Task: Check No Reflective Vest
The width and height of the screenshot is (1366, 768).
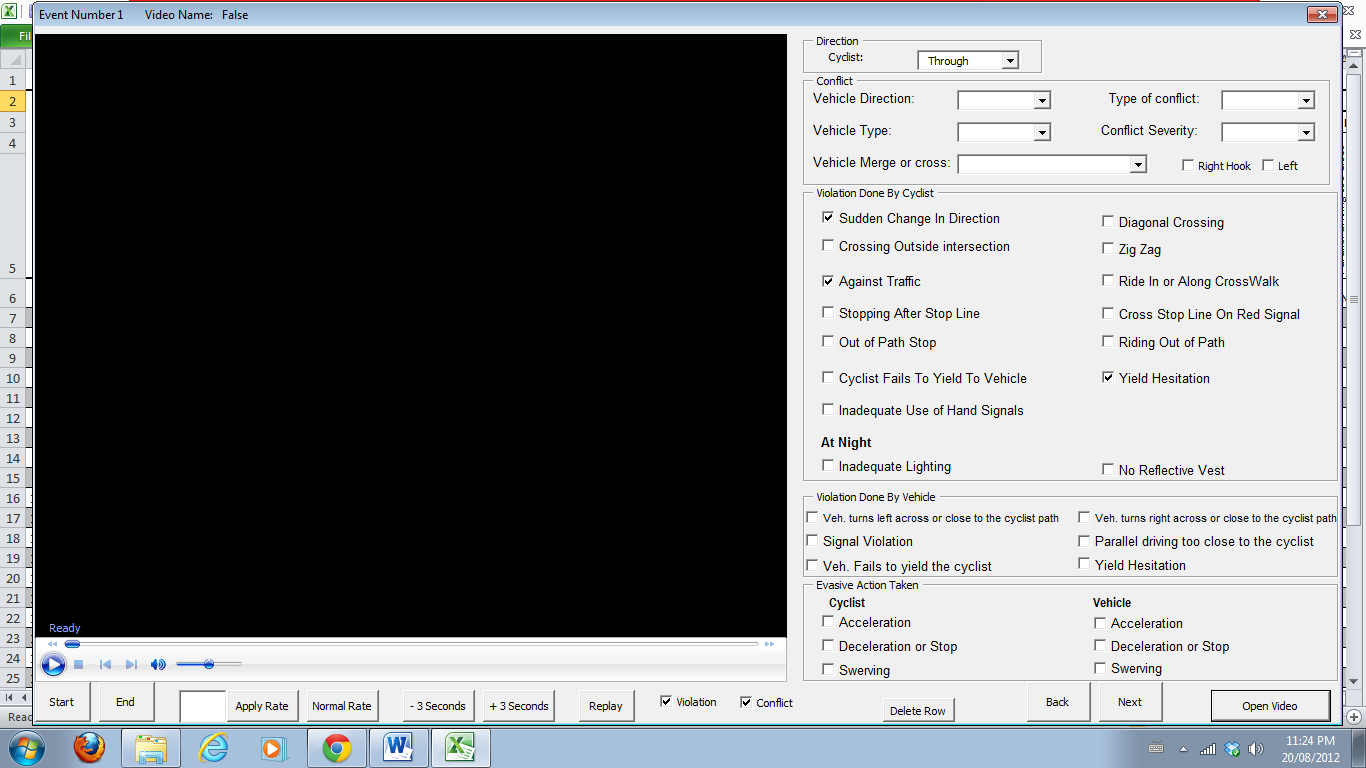Action: (x=1108, y=469)
